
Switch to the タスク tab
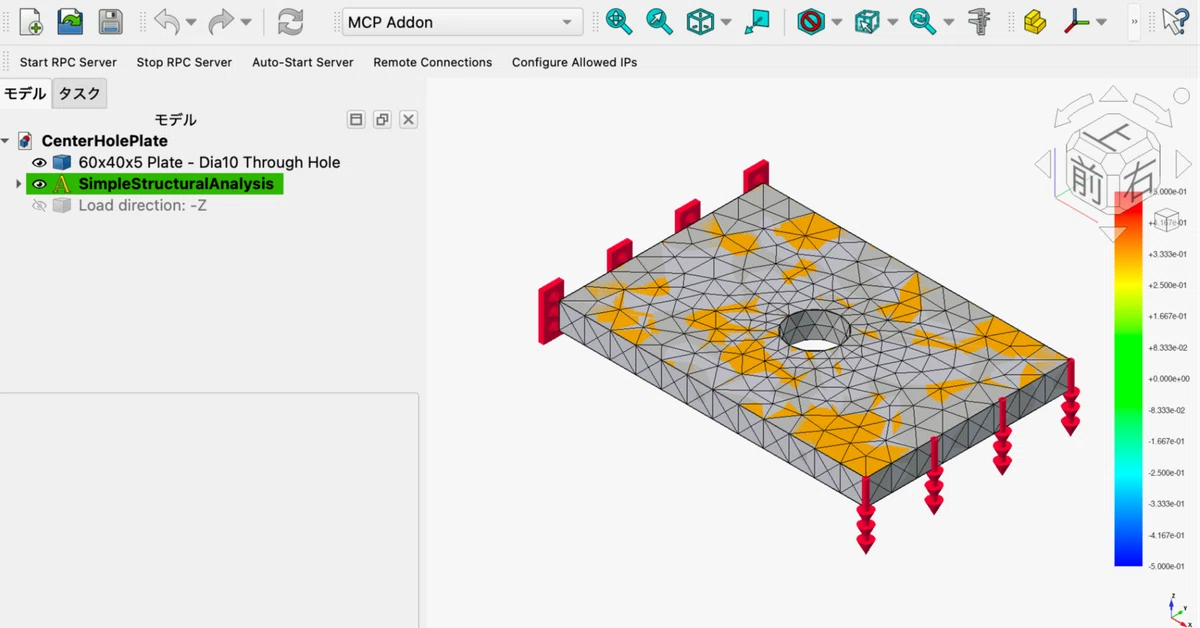(79, 94)
